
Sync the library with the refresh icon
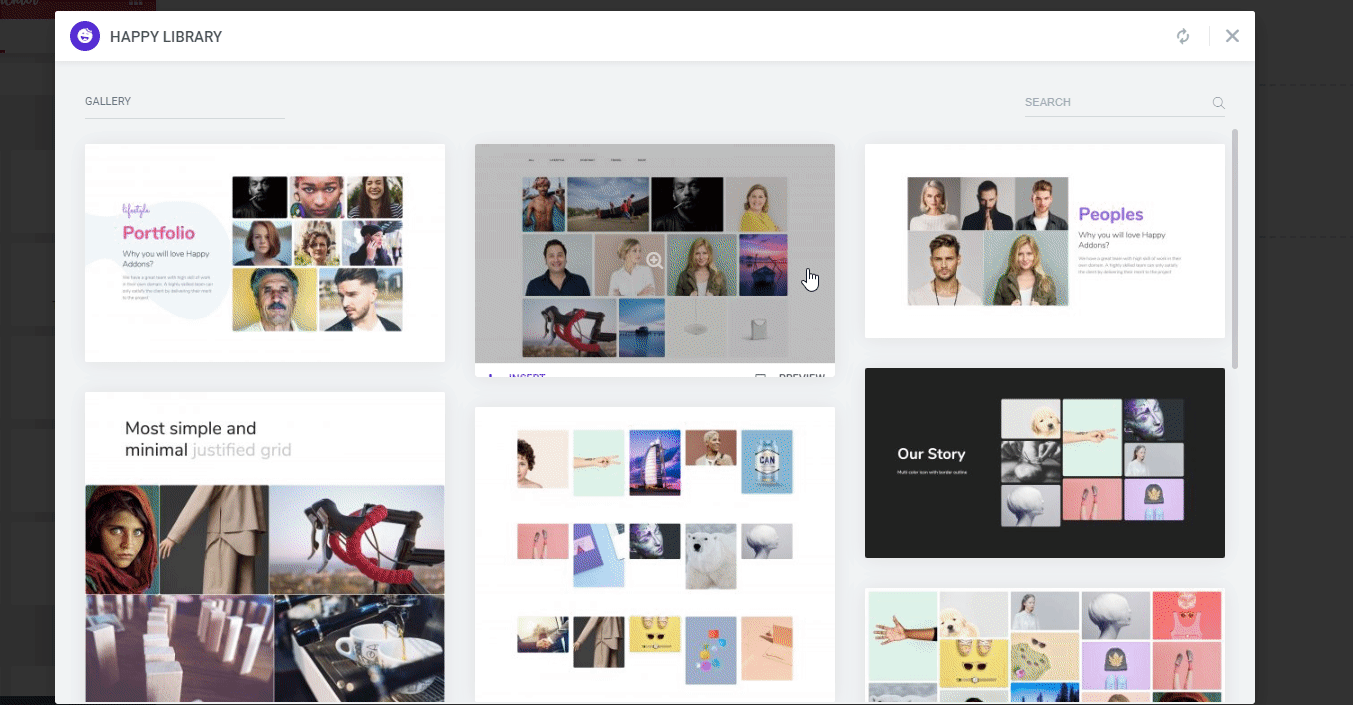tap(1183, 36)
